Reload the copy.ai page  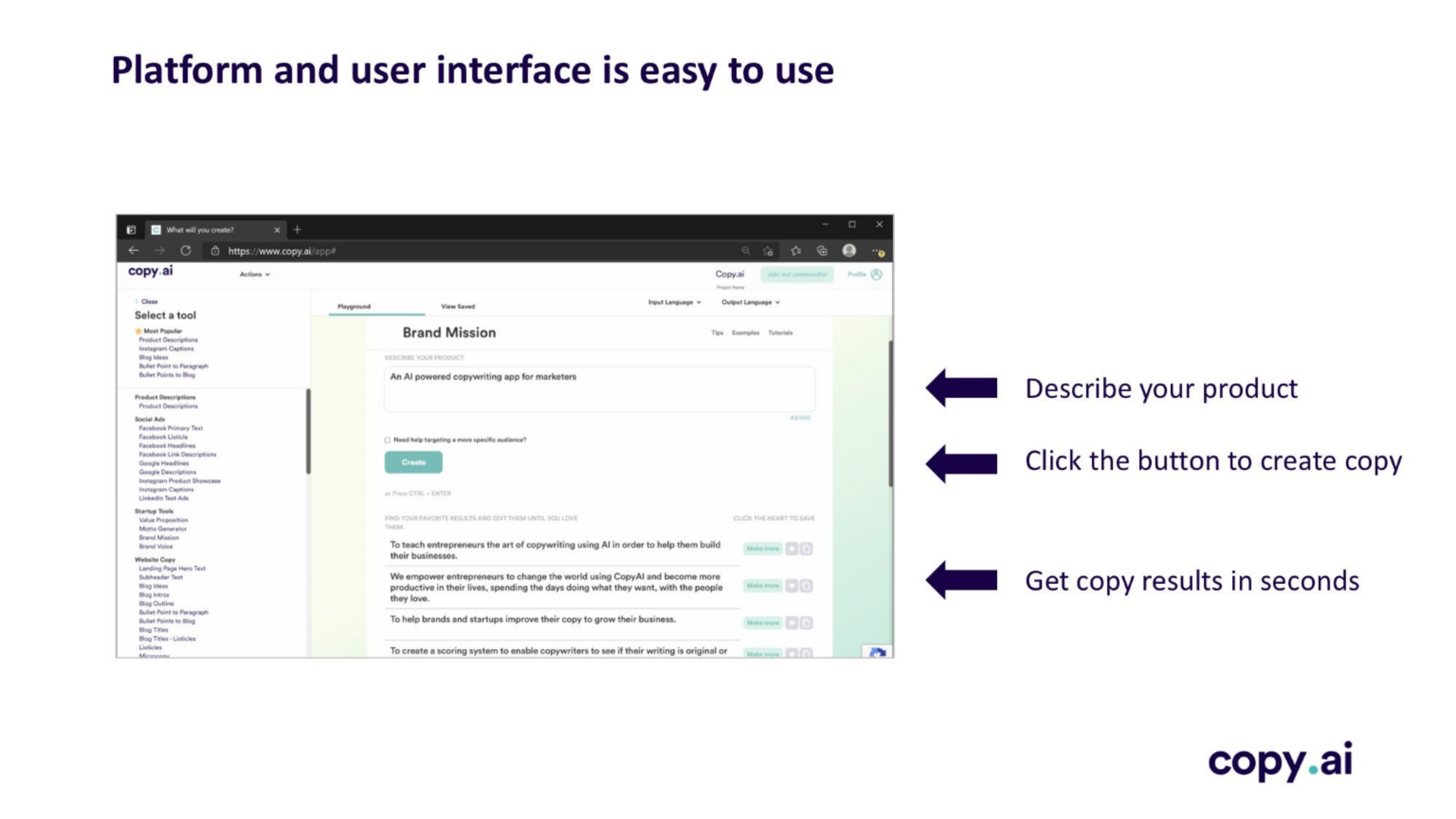click(x=186, y=251)
